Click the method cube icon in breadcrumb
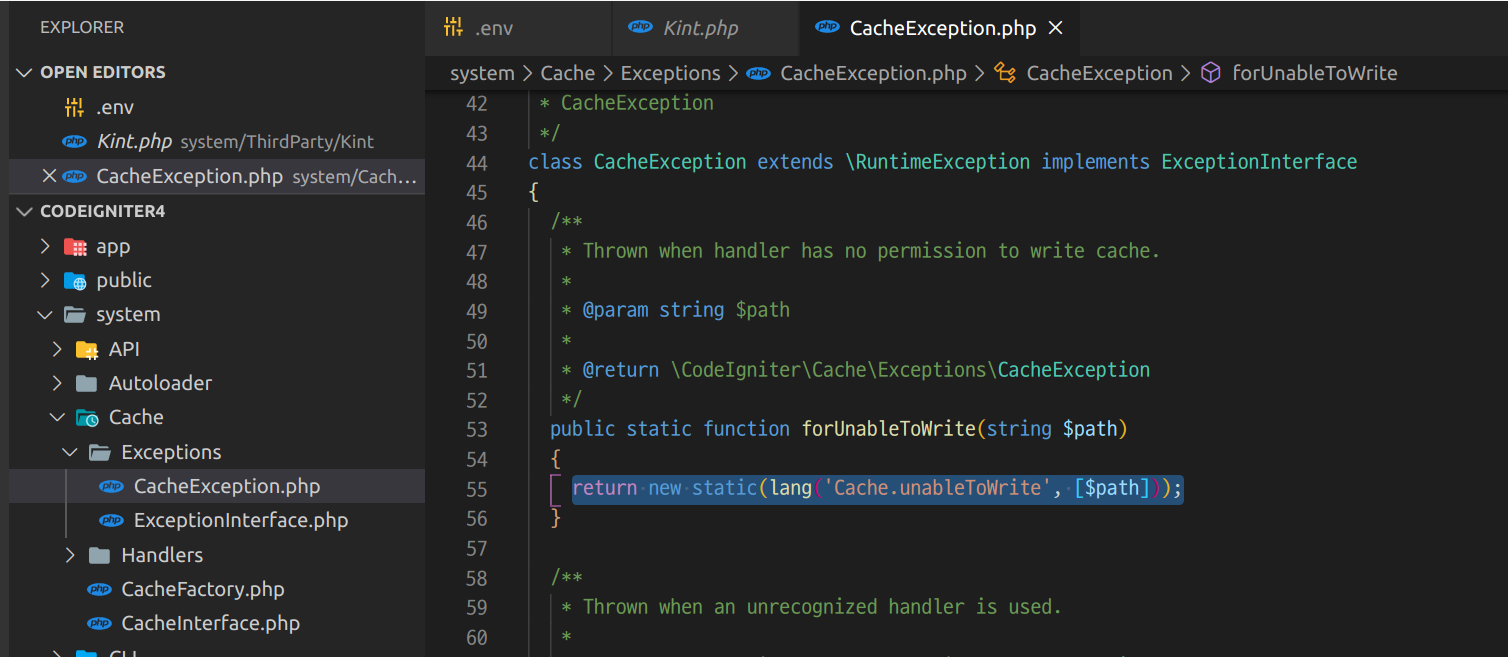1508x657 pixels. 1211,73
